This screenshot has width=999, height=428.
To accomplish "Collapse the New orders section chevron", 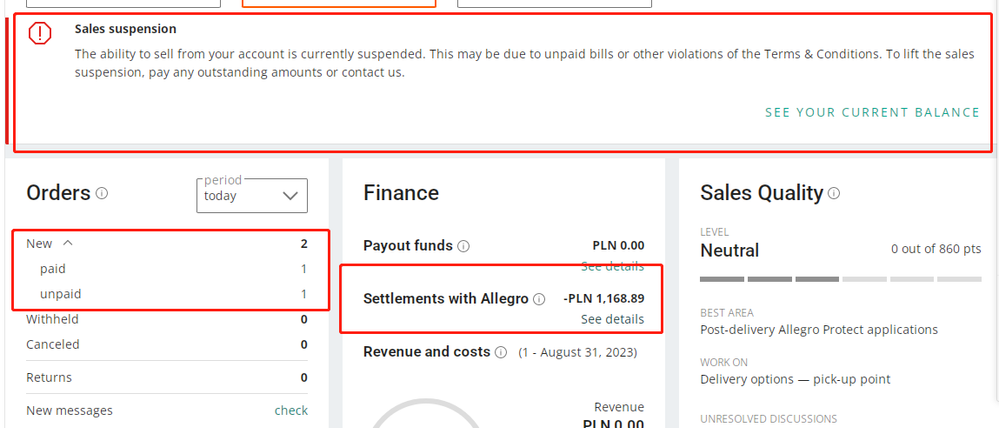I will 68,243.
